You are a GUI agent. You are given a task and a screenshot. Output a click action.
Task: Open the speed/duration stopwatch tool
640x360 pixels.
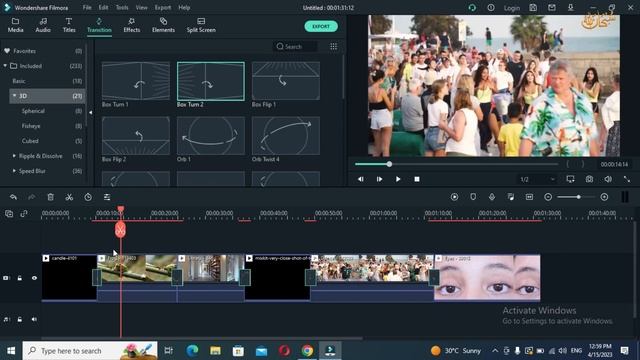[88, 197]
